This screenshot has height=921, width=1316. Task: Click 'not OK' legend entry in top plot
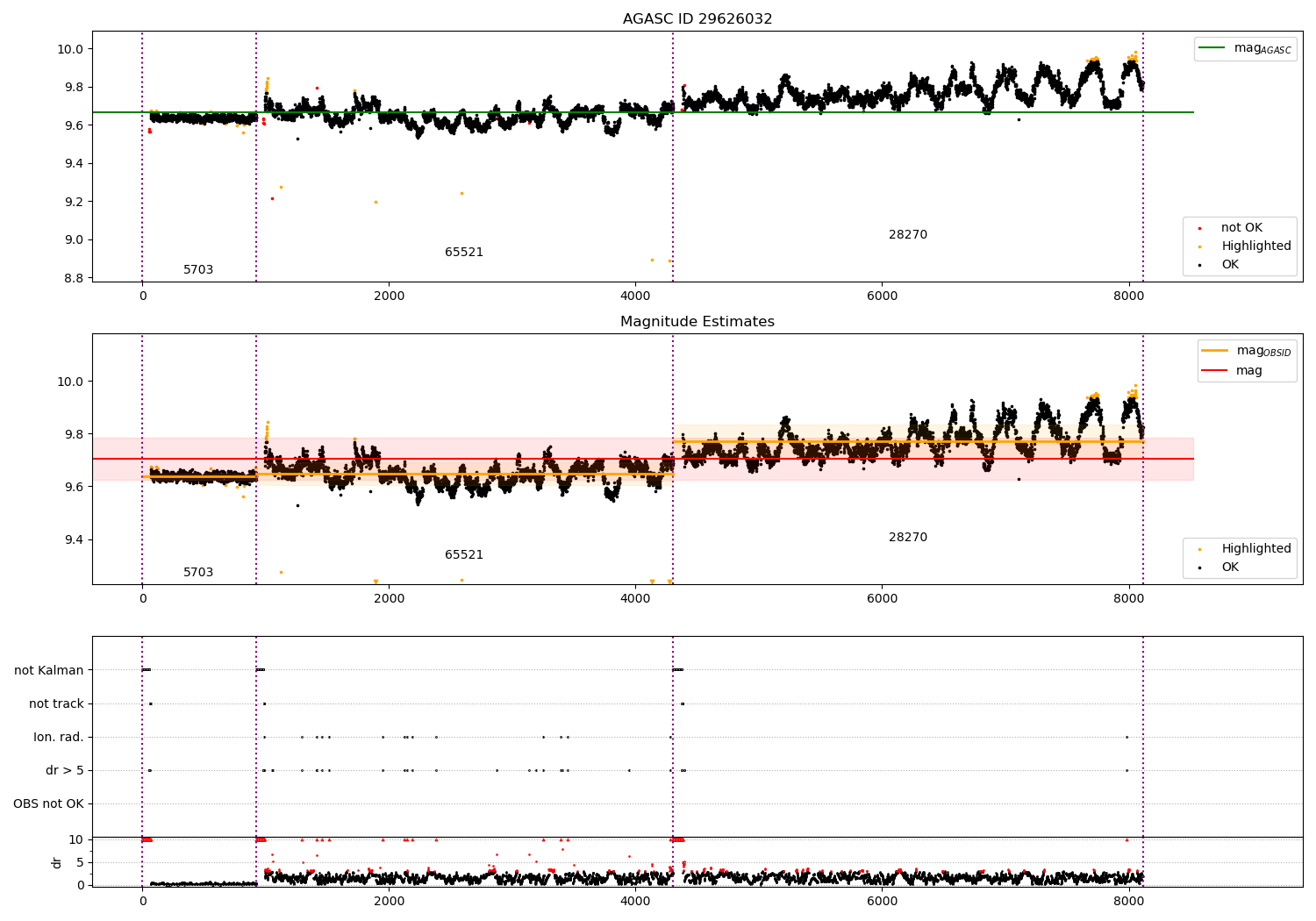coord(1241,228)
